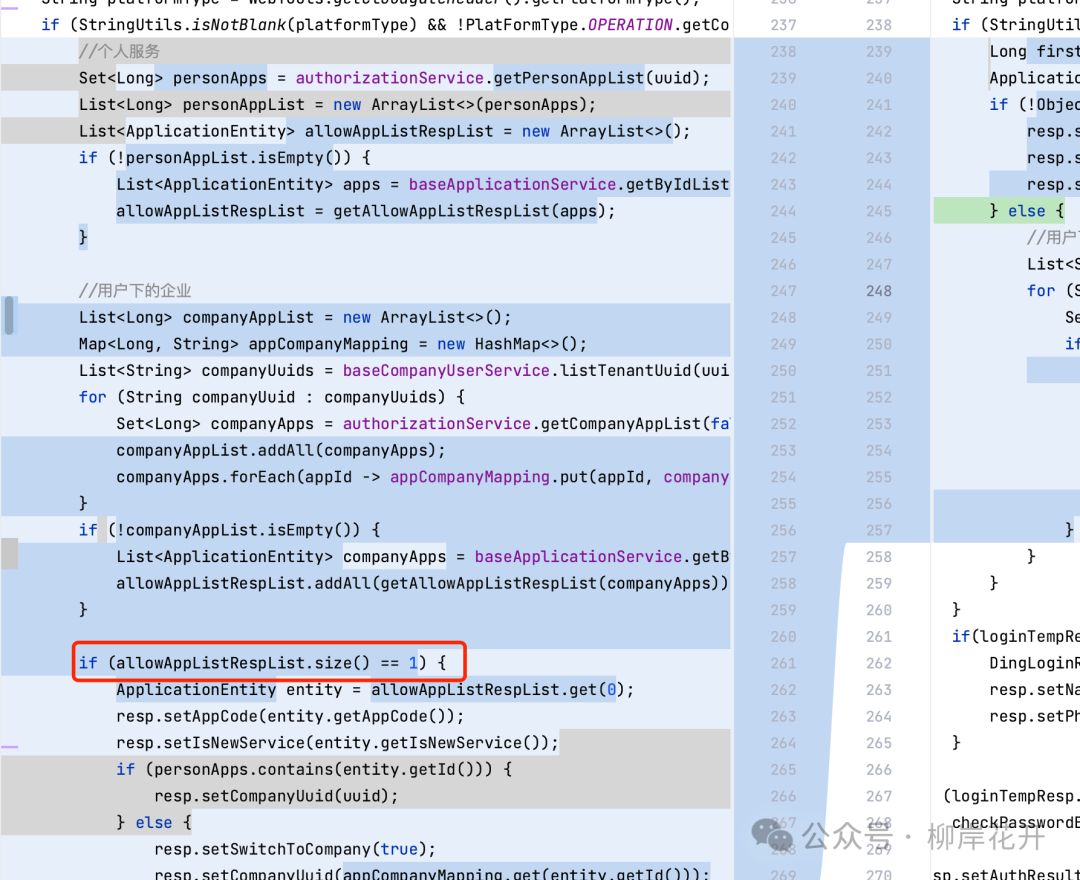Place cursor on the //个人服务 comment
1080x880 pixels.
click(119, 51)
